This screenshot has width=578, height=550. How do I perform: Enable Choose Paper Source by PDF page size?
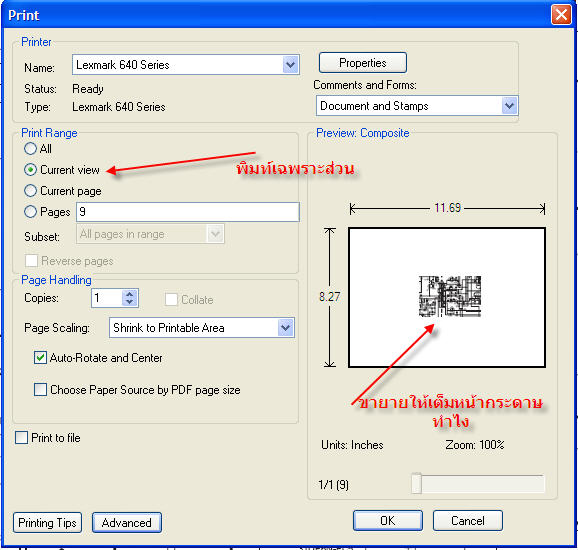[40, 390]
